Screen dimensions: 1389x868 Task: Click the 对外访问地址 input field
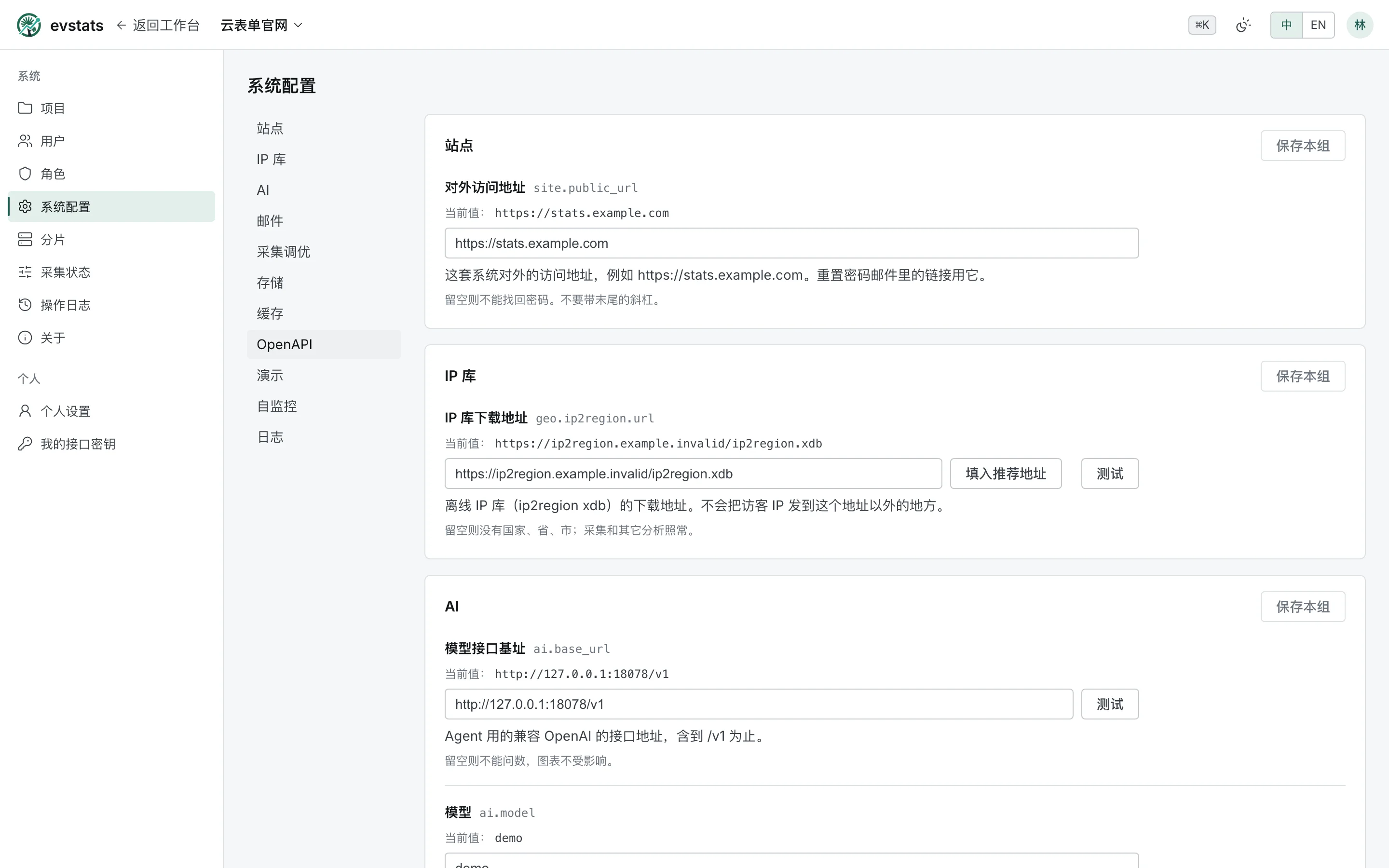point(791,244)
